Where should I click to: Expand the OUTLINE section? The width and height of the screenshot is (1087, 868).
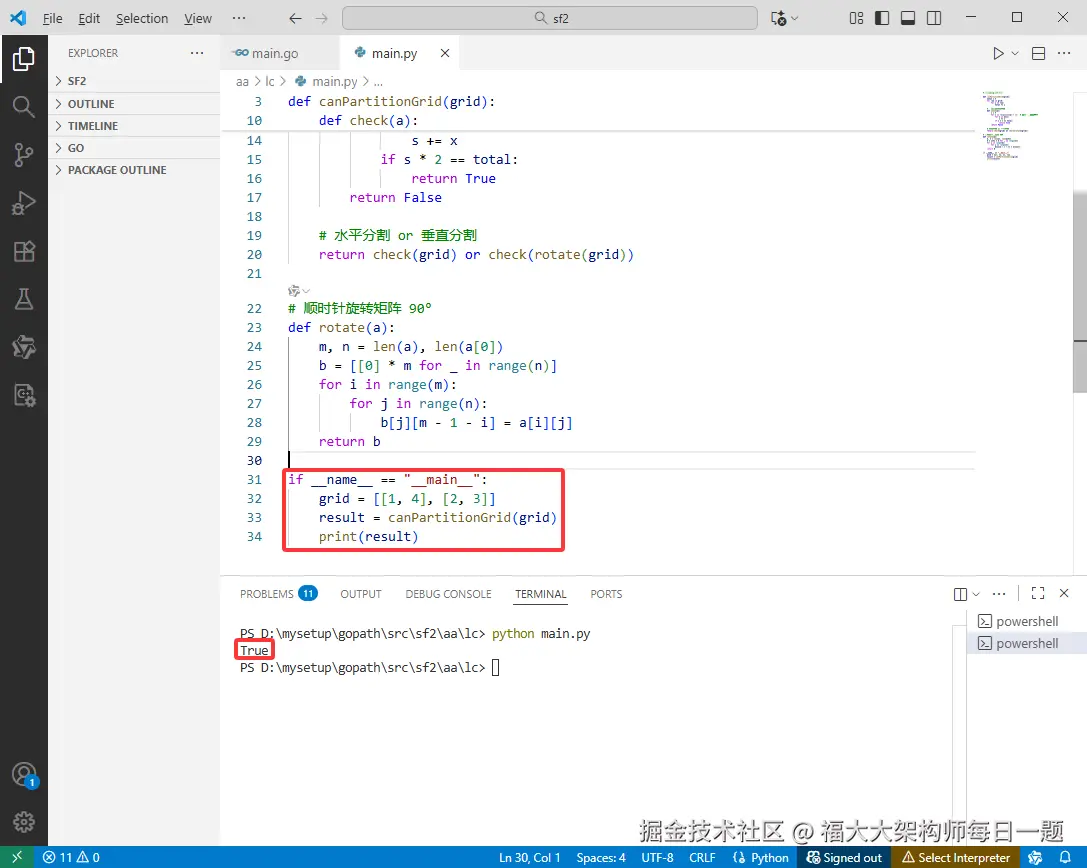coord(134,103)
